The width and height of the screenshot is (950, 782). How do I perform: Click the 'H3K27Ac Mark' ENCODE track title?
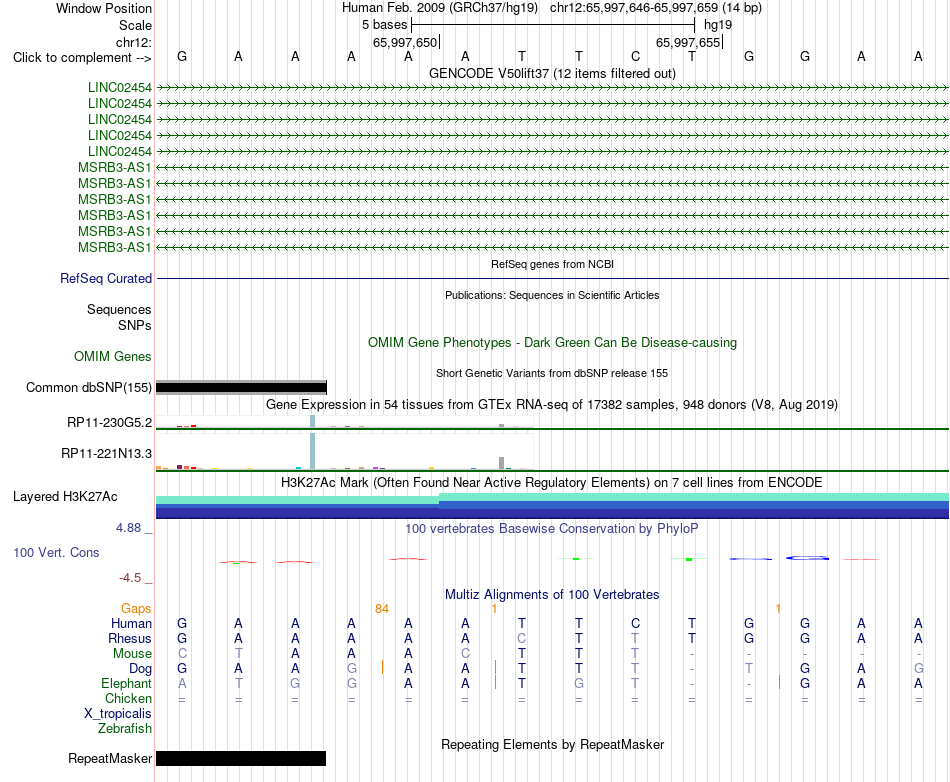coord(552,482)
